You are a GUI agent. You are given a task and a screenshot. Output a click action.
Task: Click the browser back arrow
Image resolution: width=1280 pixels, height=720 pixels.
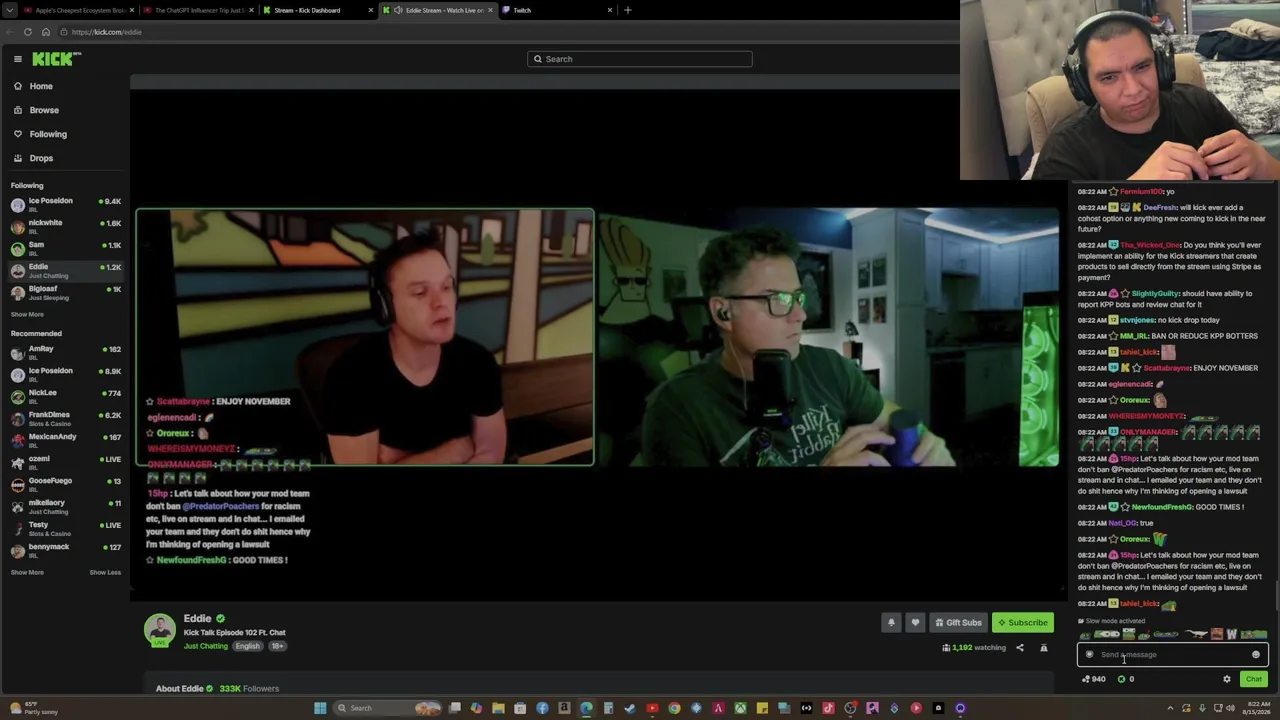click(x=10, y=32)
